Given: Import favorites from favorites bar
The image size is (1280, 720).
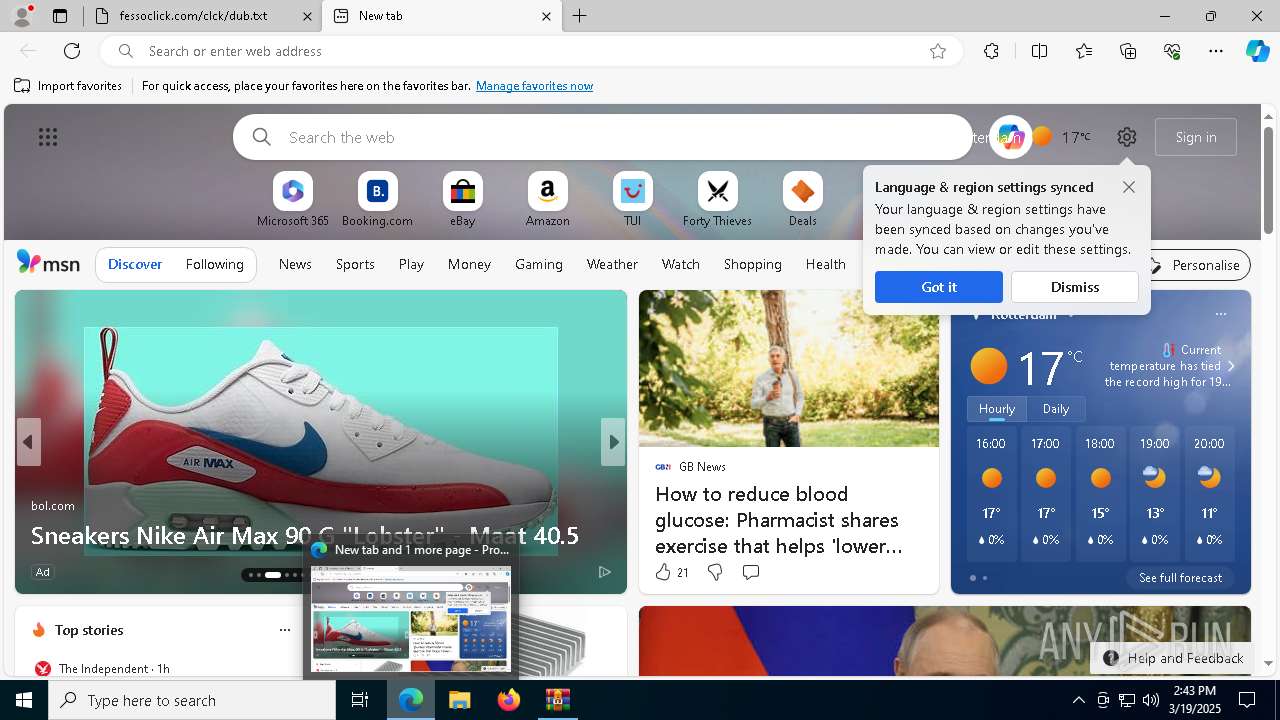Looking at the screenshot, I should pos(68,86).
